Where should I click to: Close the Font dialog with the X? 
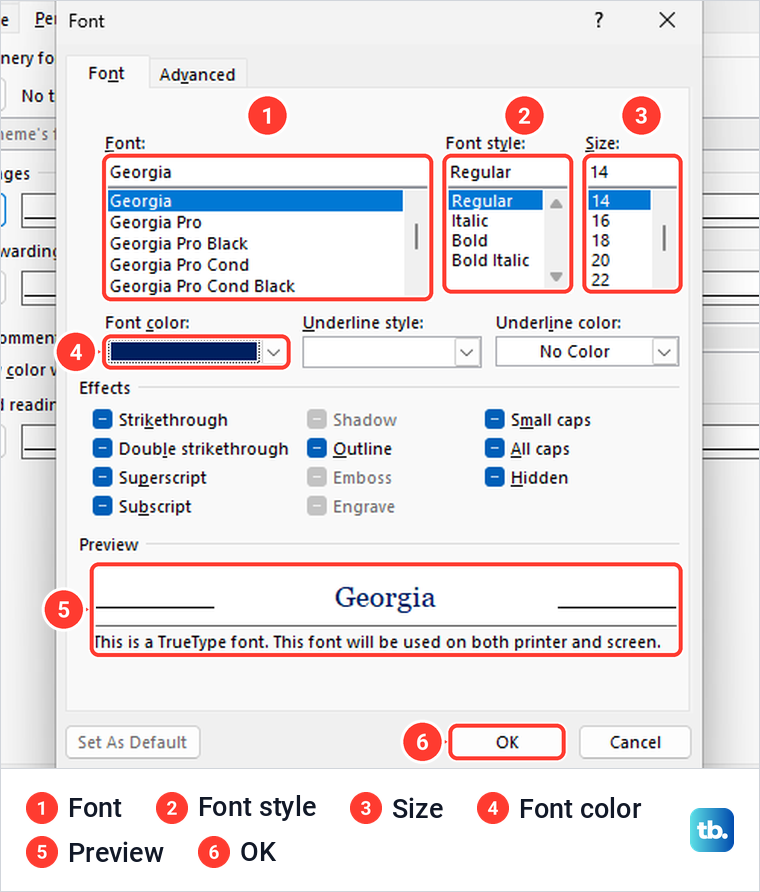667,20
